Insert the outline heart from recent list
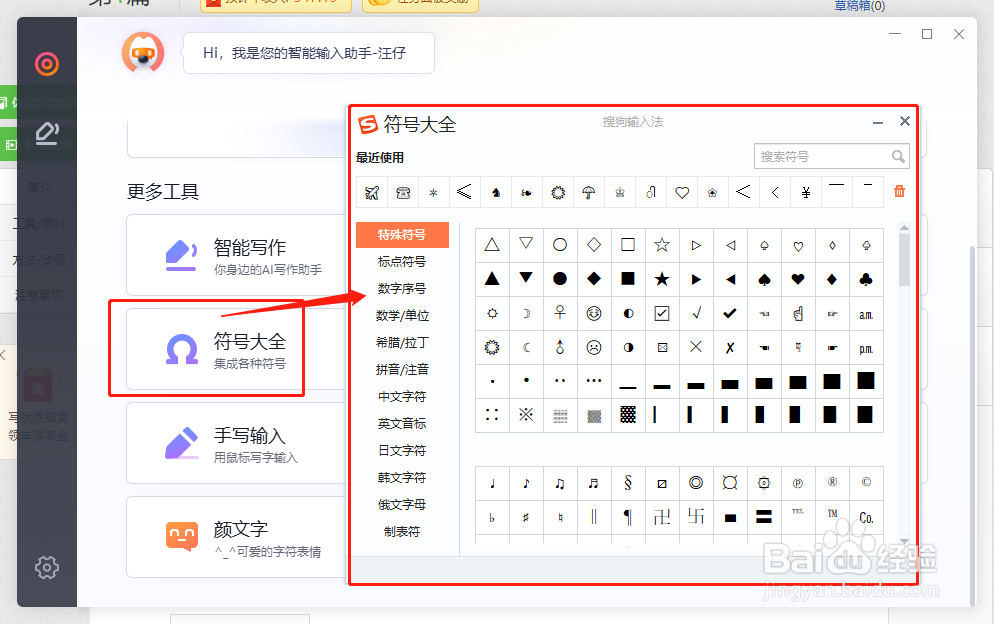This screenshot has height=624, width=994. pyautogui.click(x=682, y=192)
